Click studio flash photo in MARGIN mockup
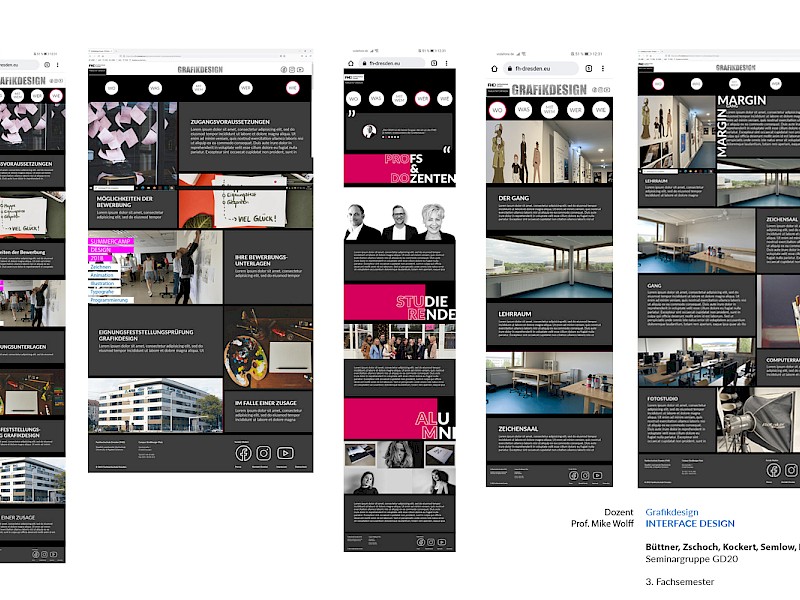Viewport: 800px width, 600px height. click(x=758, y=420)
